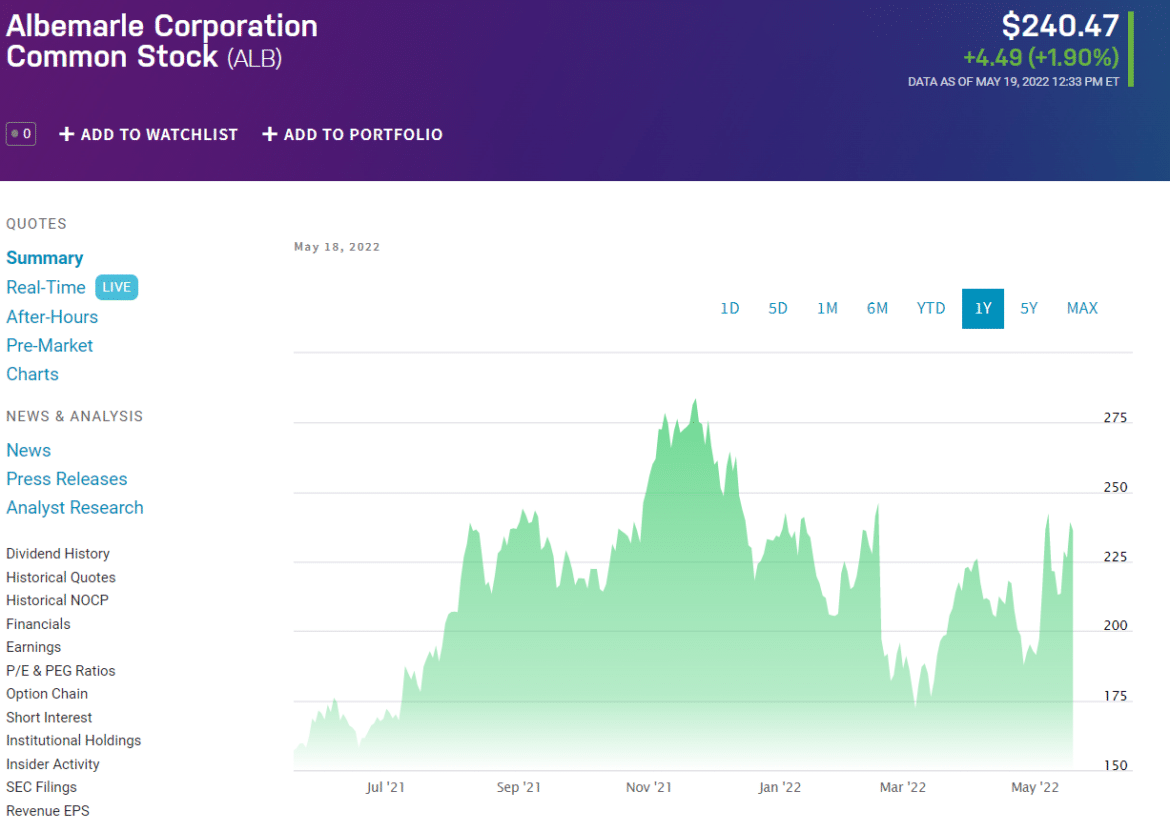This screenshot has width=1170, height=832.
Task: Open SEC Filings
Action: (42, 787)
